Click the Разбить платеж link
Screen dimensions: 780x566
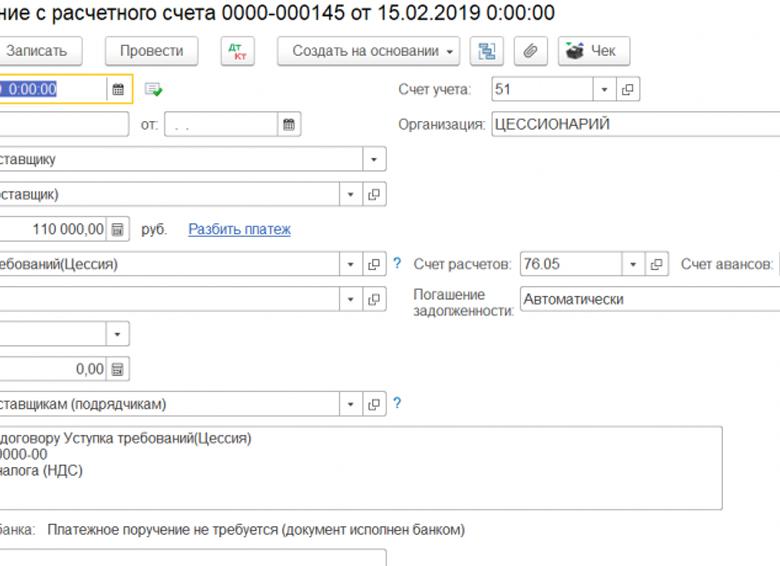[x=239, y=229]
